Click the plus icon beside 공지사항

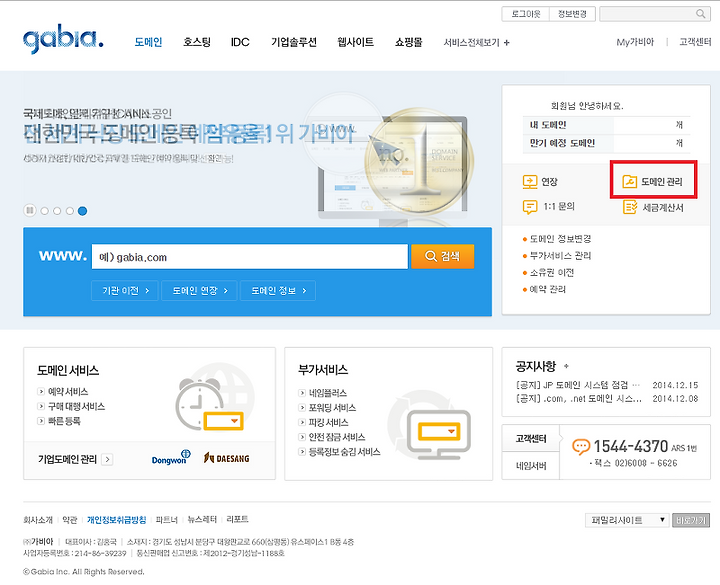click(566, 366)
